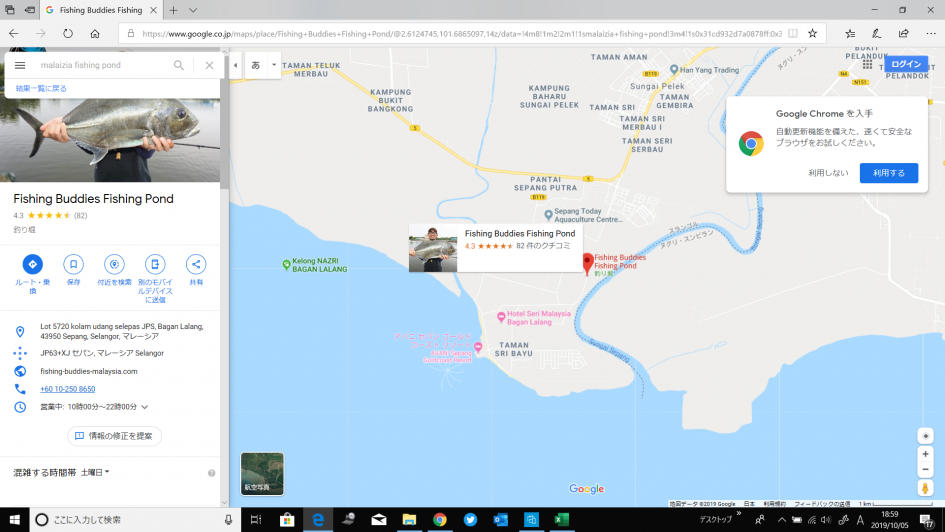
Task: Open fishing-buddies-malaysia.com website
Action: [89, 371]
